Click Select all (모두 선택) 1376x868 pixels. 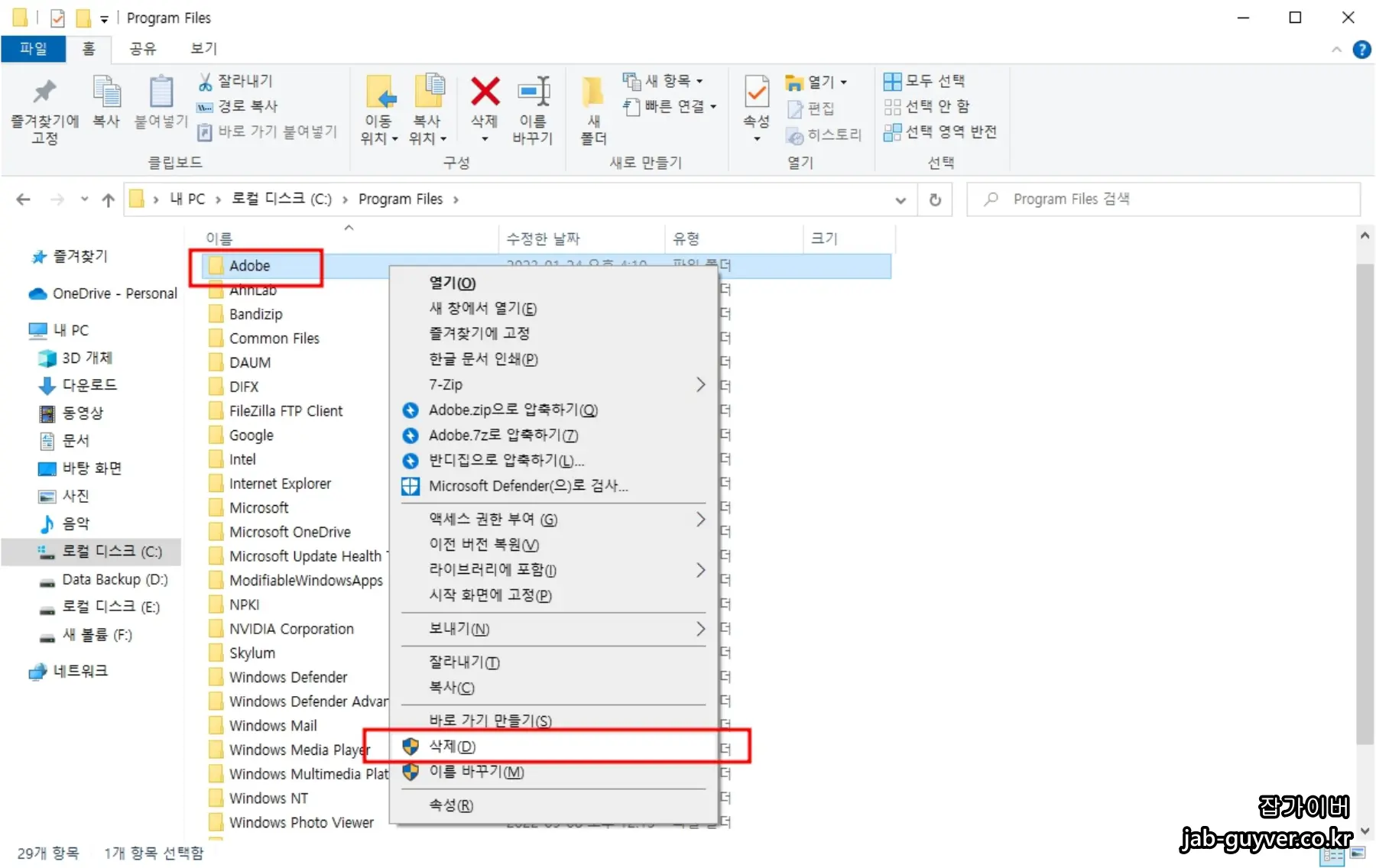924,81
